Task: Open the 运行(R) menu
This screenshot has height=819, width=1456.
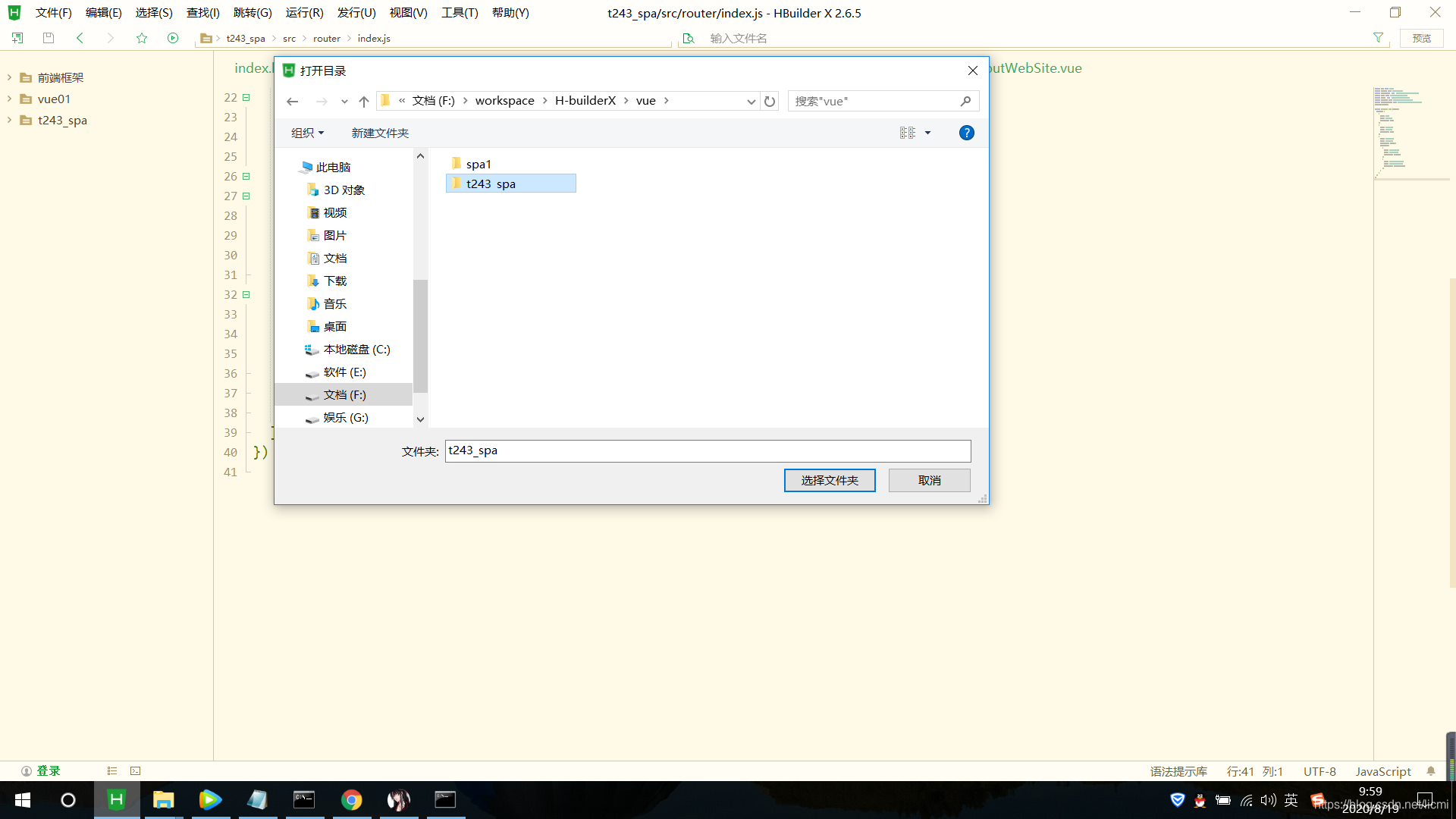Action: pyautogui.click(x=304, y=13)
